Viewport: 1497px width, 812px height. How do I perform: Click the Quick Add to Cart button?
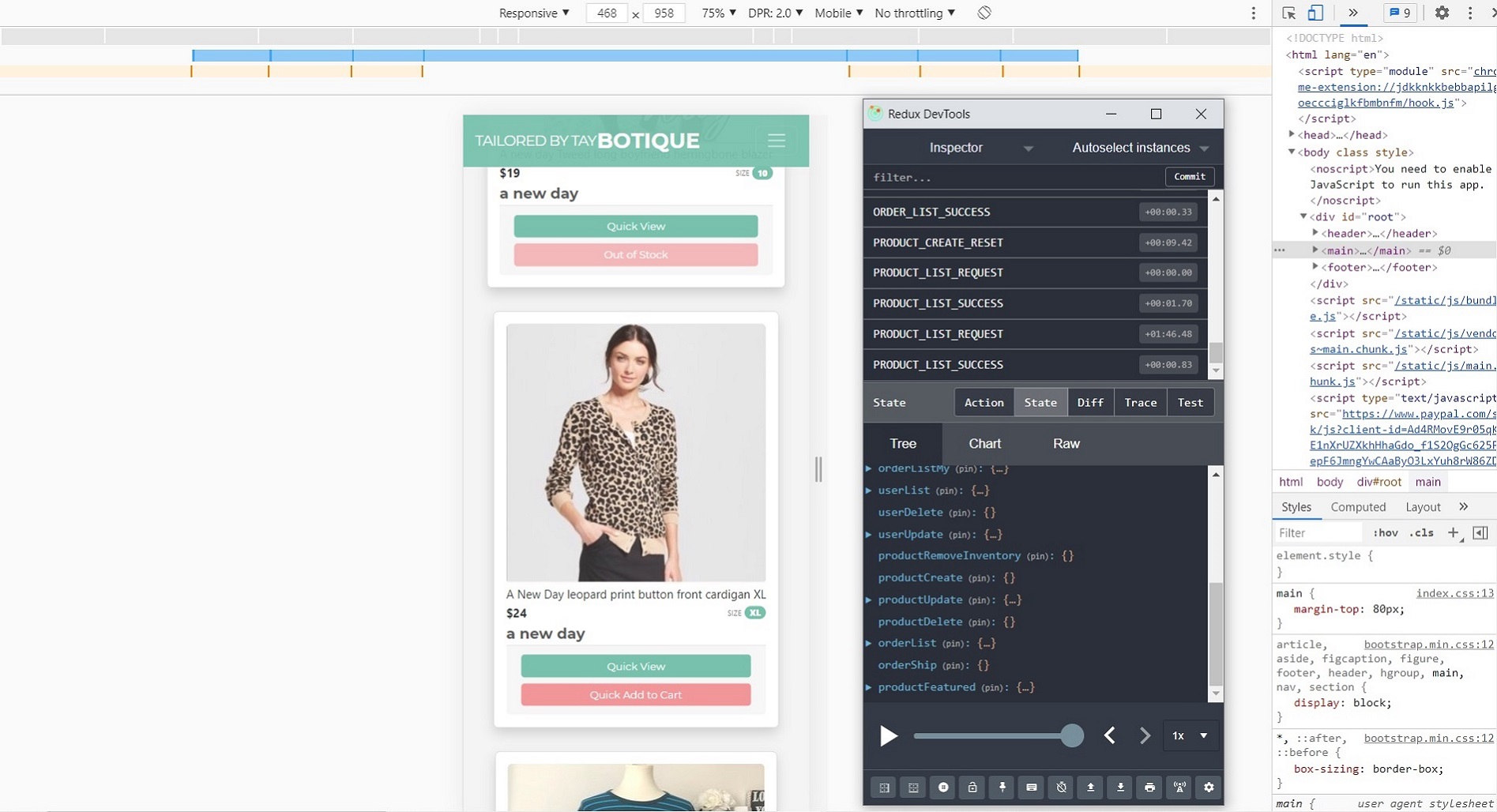click(x=636, y=695)
